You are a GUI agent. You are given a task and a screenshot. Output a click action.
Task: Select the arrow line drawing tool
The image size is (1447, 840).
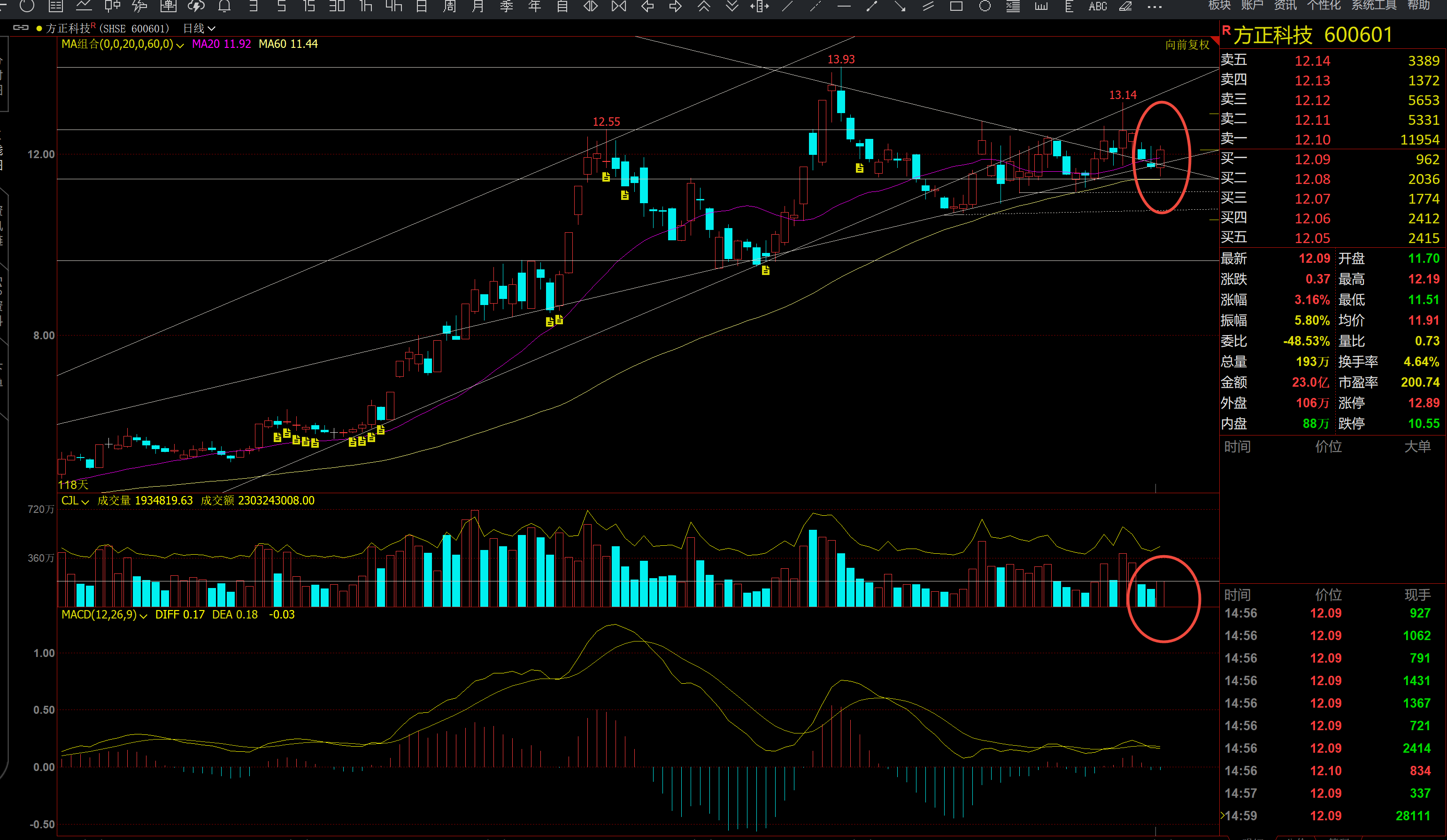coord(900,6)
